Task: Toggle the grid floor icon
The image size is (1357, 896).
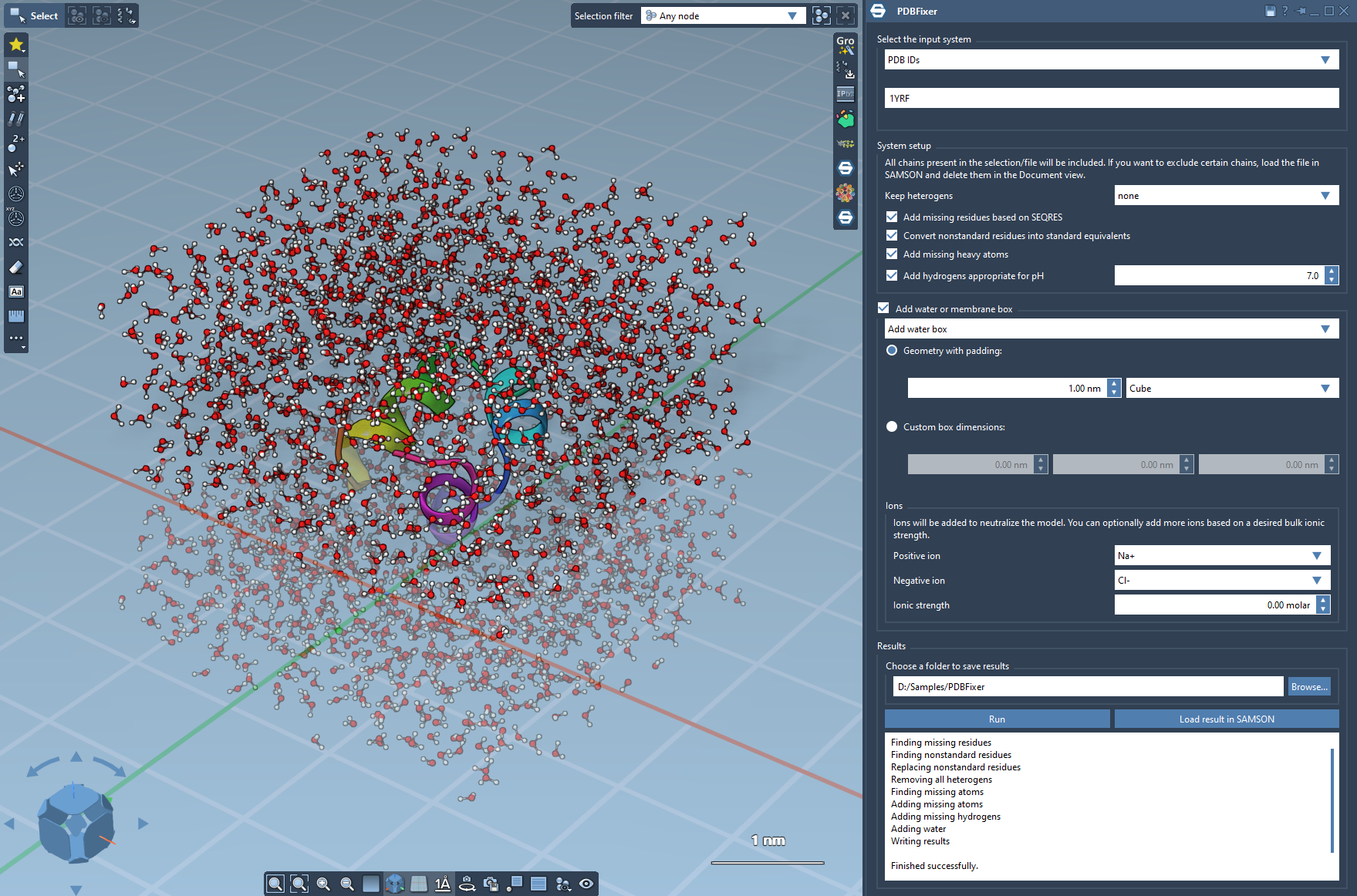Action: (x=419, y=884)
